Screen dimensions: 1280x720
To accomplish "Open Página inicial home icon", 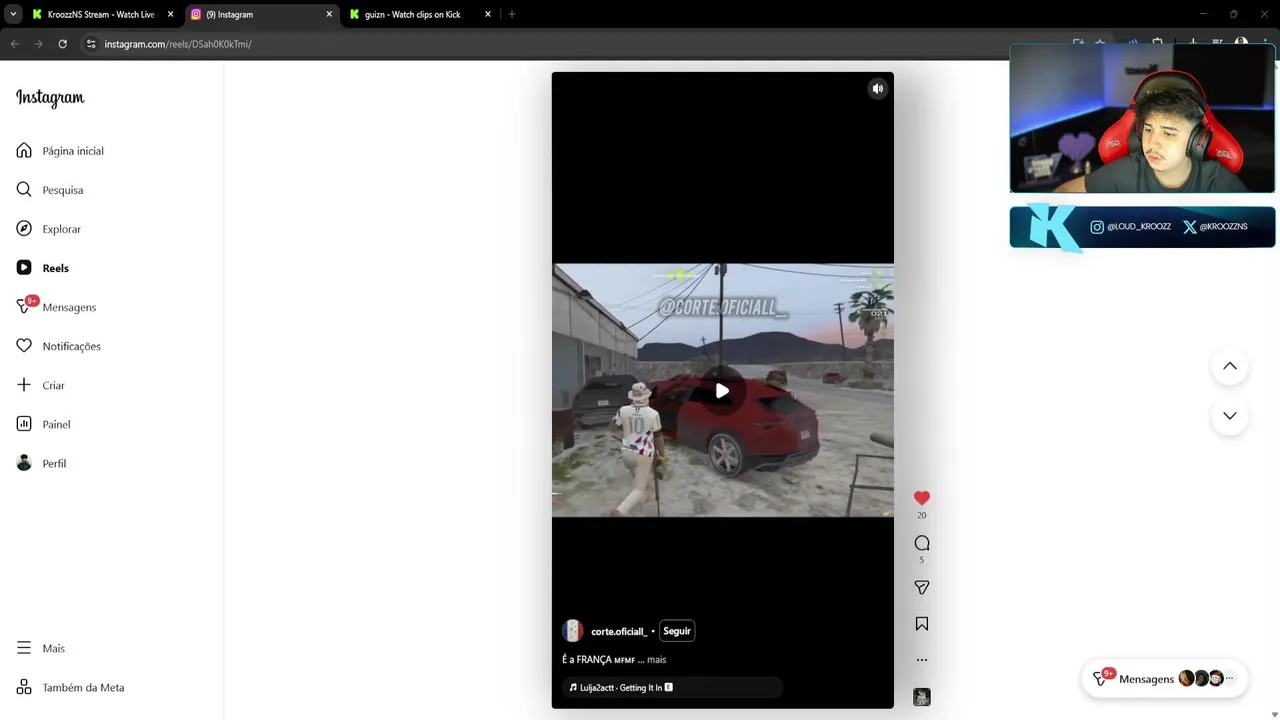I will [x=24, y=151].
